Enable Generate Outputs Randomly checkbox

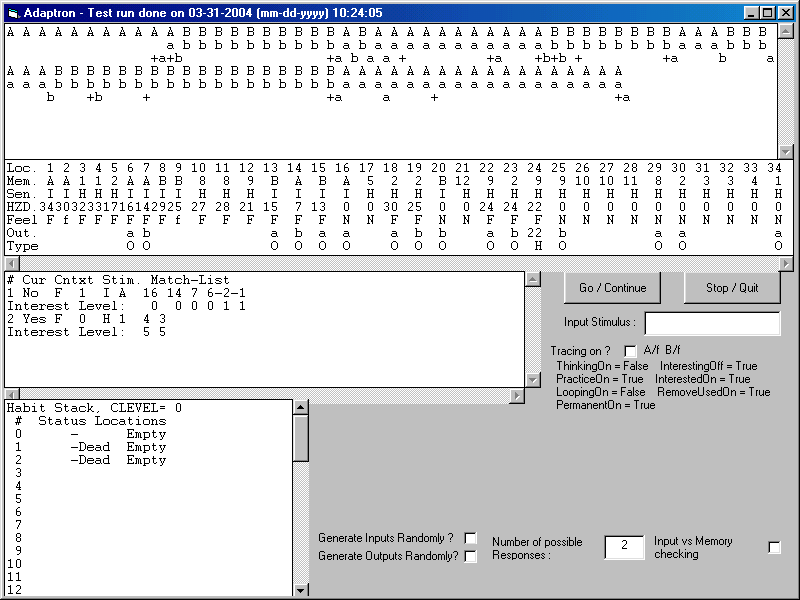470,556
